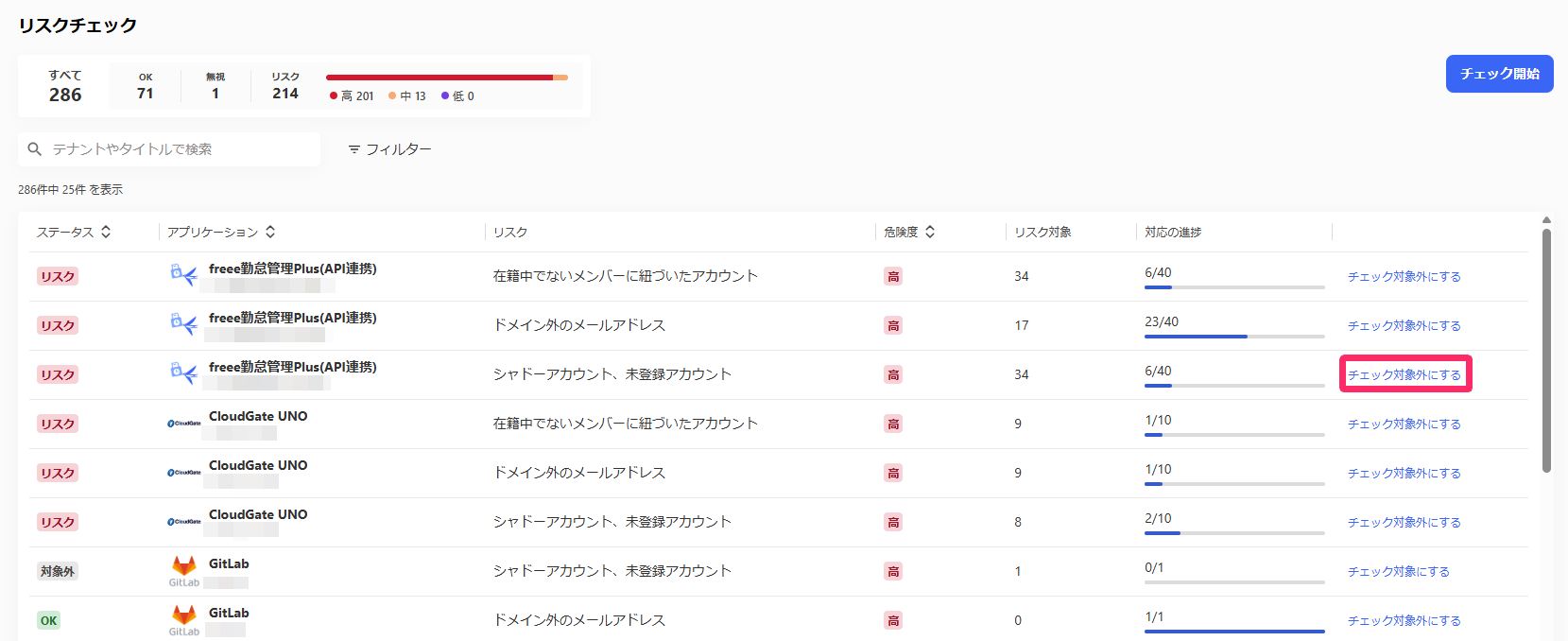
Task: Click 低 0 legend entry
Action: coord(457,95)
